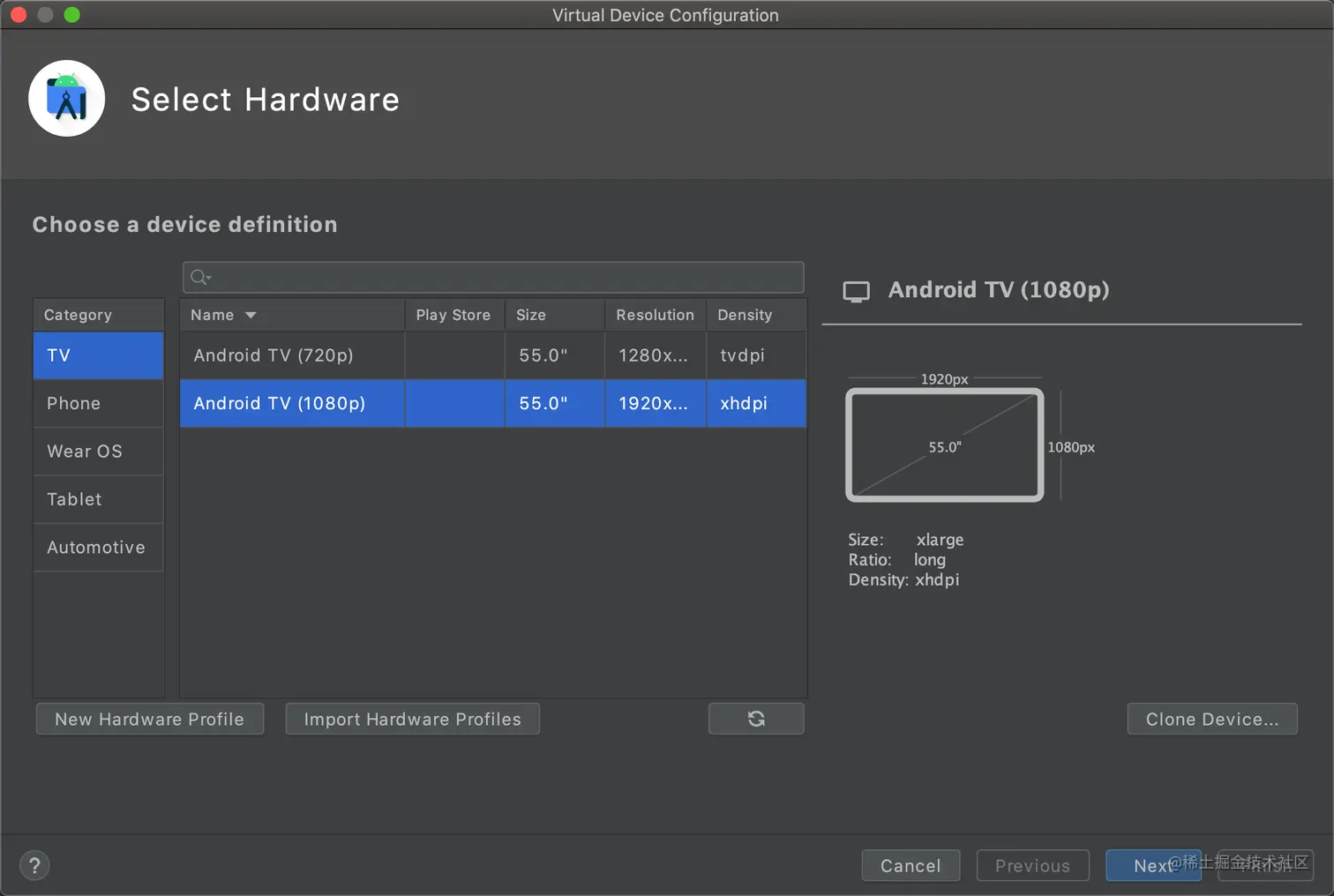This screenshot has width=1334, height=896.
Task: Switch to the Wear OS category
Action: coord(98,451)
